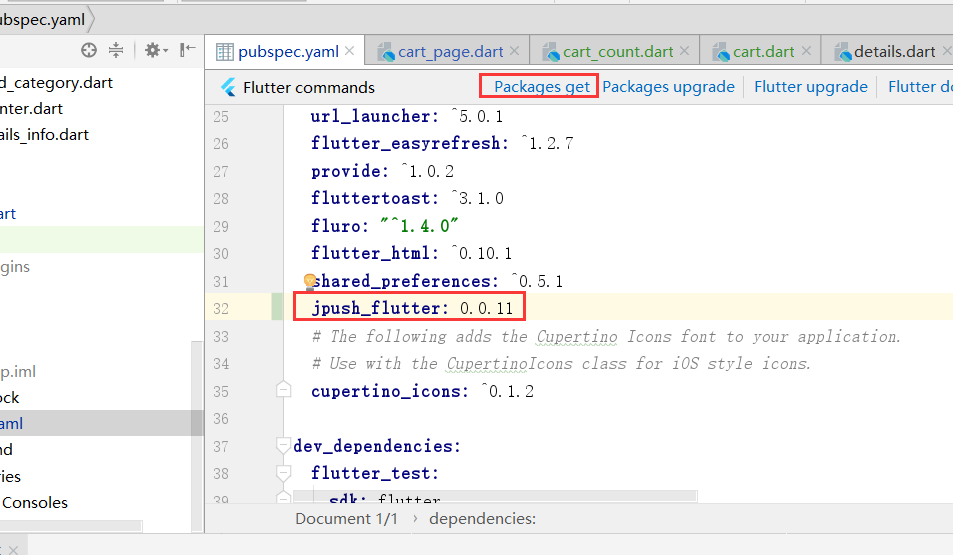Click the dev_dependencies: key

[377, 446]
